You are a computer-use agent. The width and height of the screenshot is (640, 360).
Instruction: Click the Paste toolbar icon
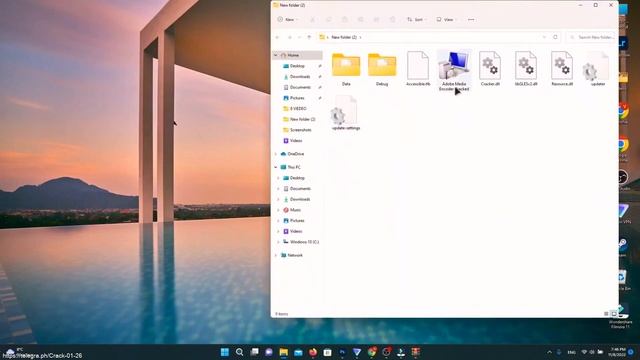(x=344, y=20)
